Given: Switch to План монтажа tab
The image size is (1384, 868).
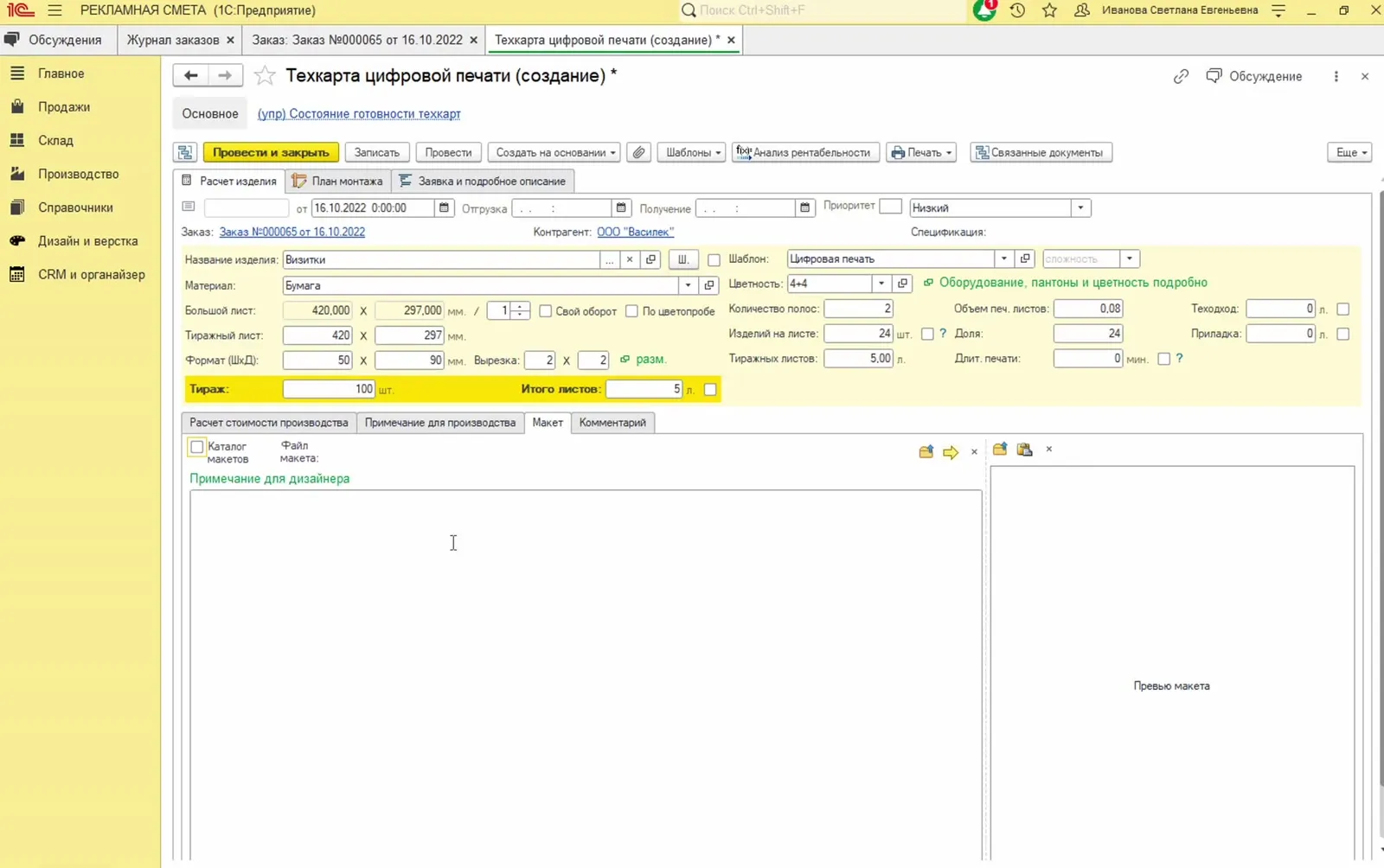Looking at the screenshot, I should point(338,181).
